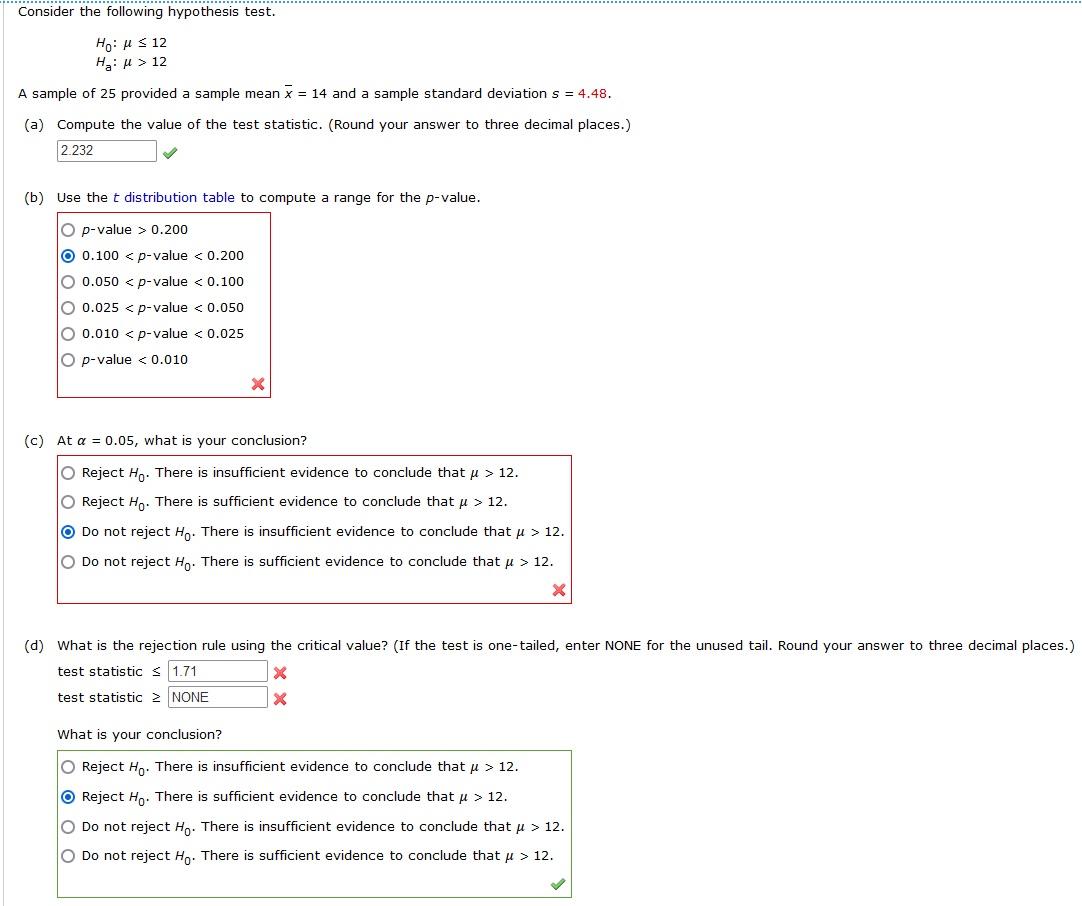Select the p-value > 0.200 option

tap(66, 229)
